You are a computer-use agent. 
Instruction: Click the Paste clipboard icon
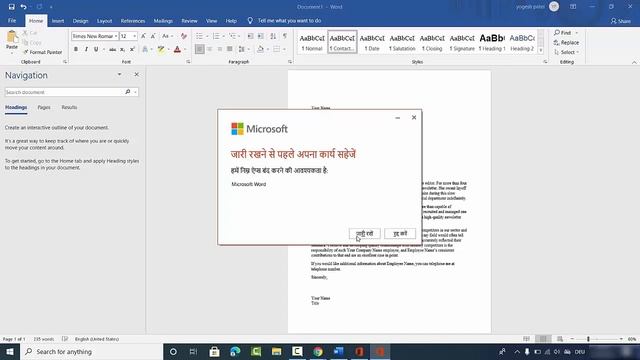[12, 37]
